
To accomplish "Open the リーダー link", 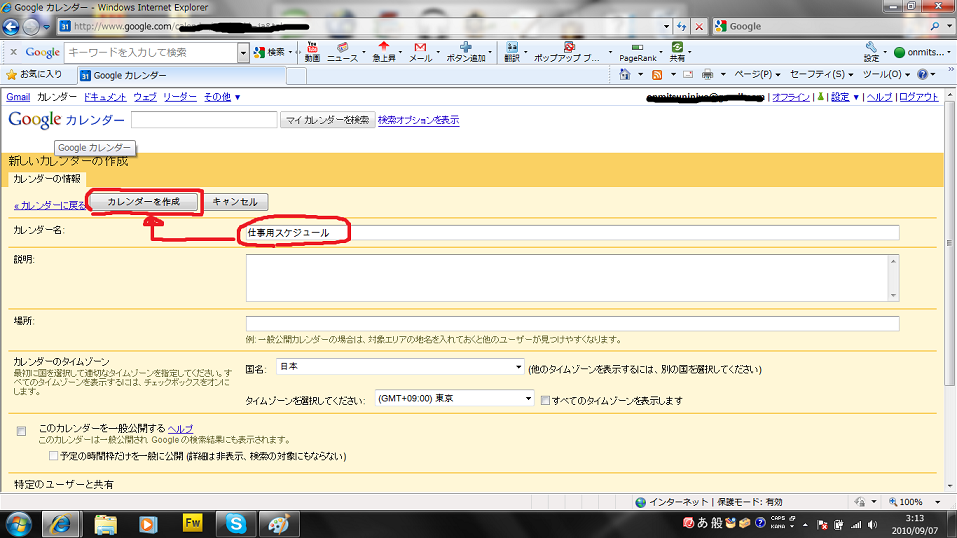I will (x=180, y=97).
